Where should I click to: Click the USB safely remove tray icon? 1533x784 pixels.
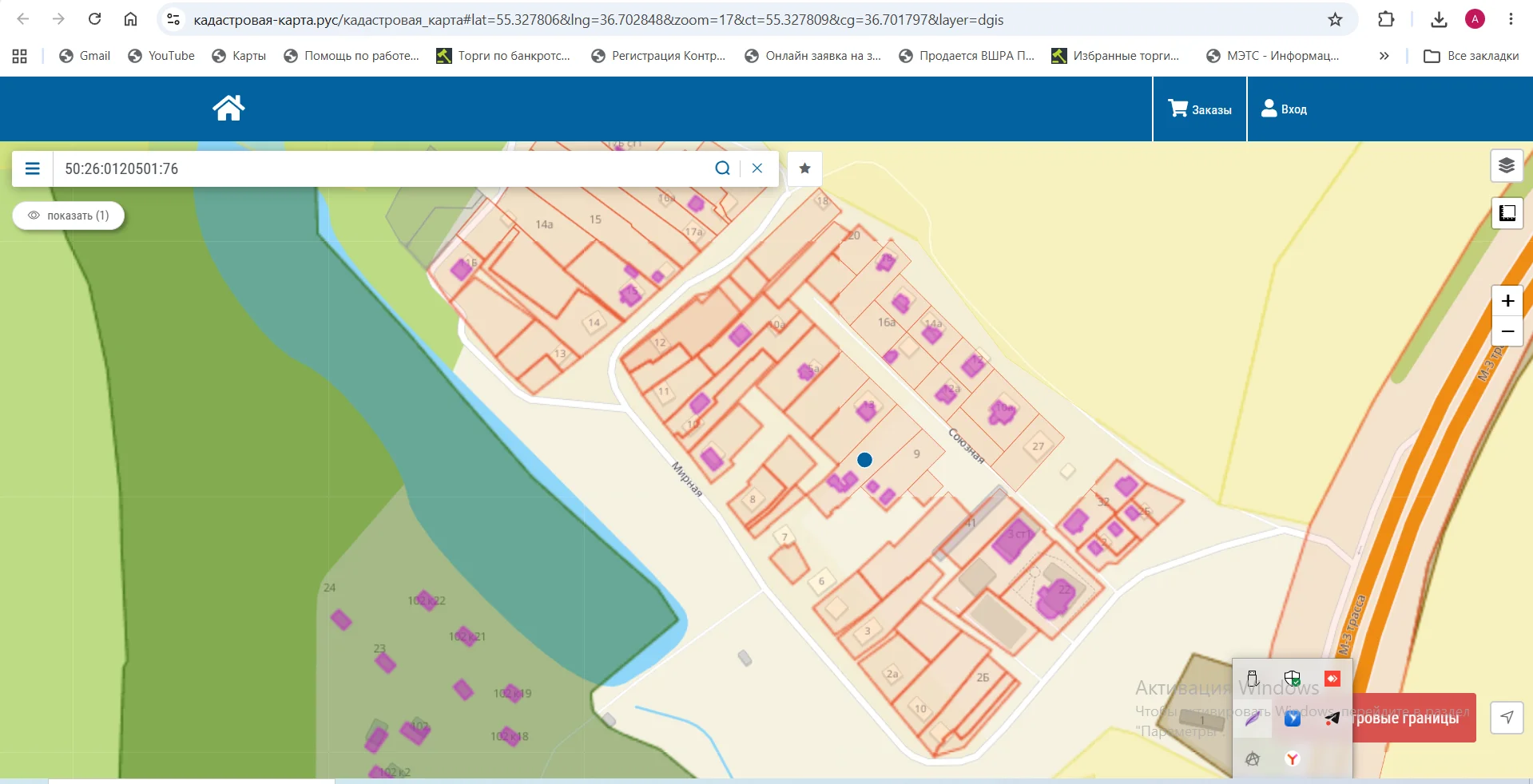pos(1253,679)
